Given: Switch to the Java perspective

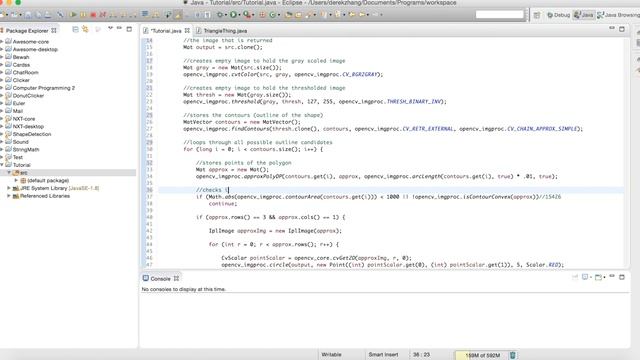Looking at the screenshot, I should (584, 15).
